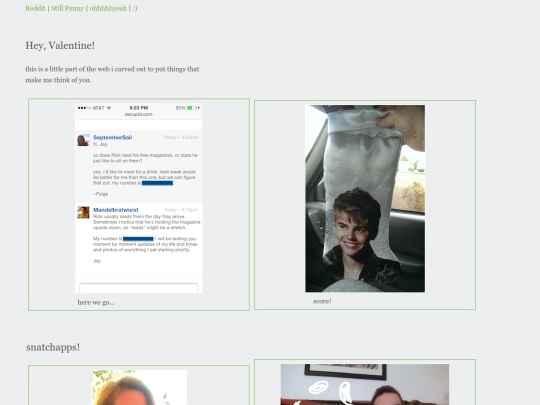Open the Still Funny link
540x405 pixels.
(68, 8)
